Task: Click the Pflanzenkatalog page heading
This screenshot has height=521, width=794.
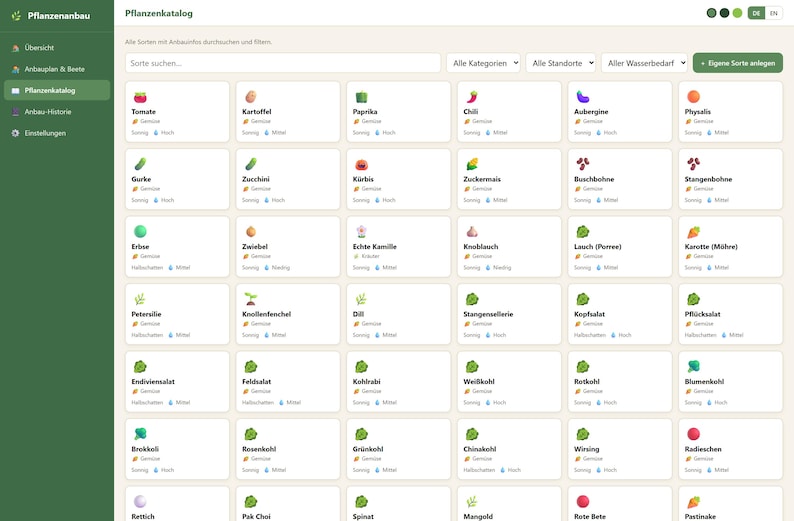Action: click(x=158, y=14)
